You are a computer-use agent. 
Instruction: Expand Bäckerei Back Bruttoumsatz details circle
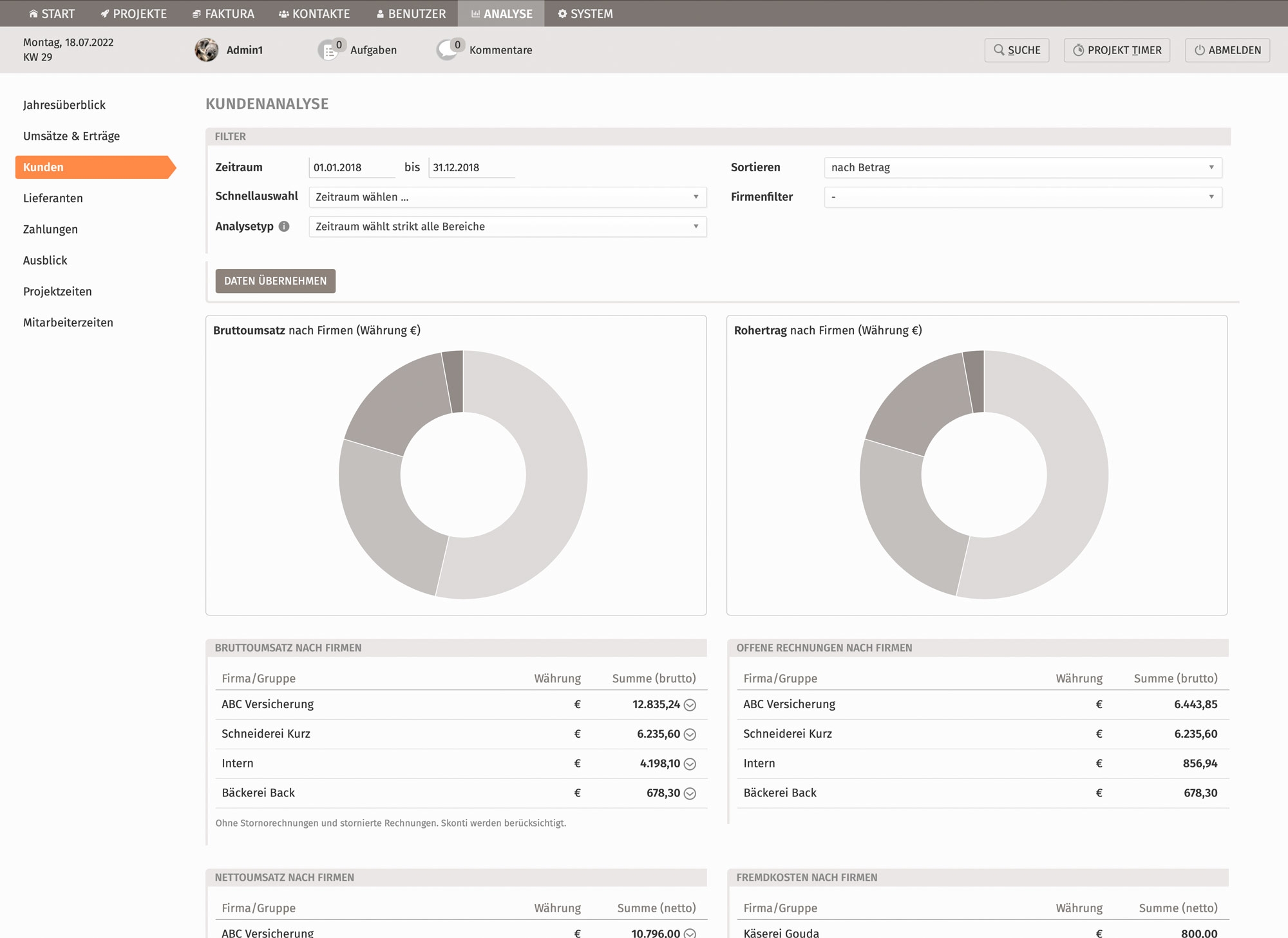(x=690, y=794)
